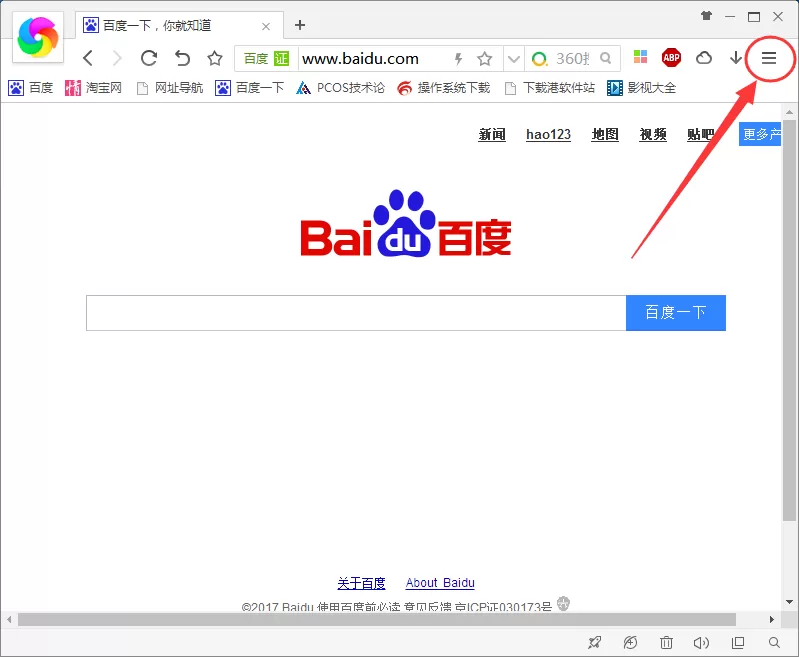Click the browser doctor icon in status bar
Screen dimensions: 799x657
tap(630, 643)
